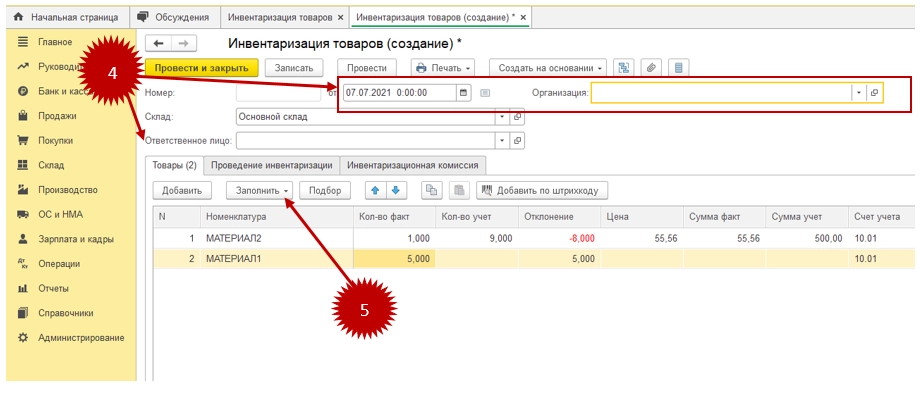This screenshot has width=920, height=393.
Task: Open the Главное section icon
Action: (23, 42)
